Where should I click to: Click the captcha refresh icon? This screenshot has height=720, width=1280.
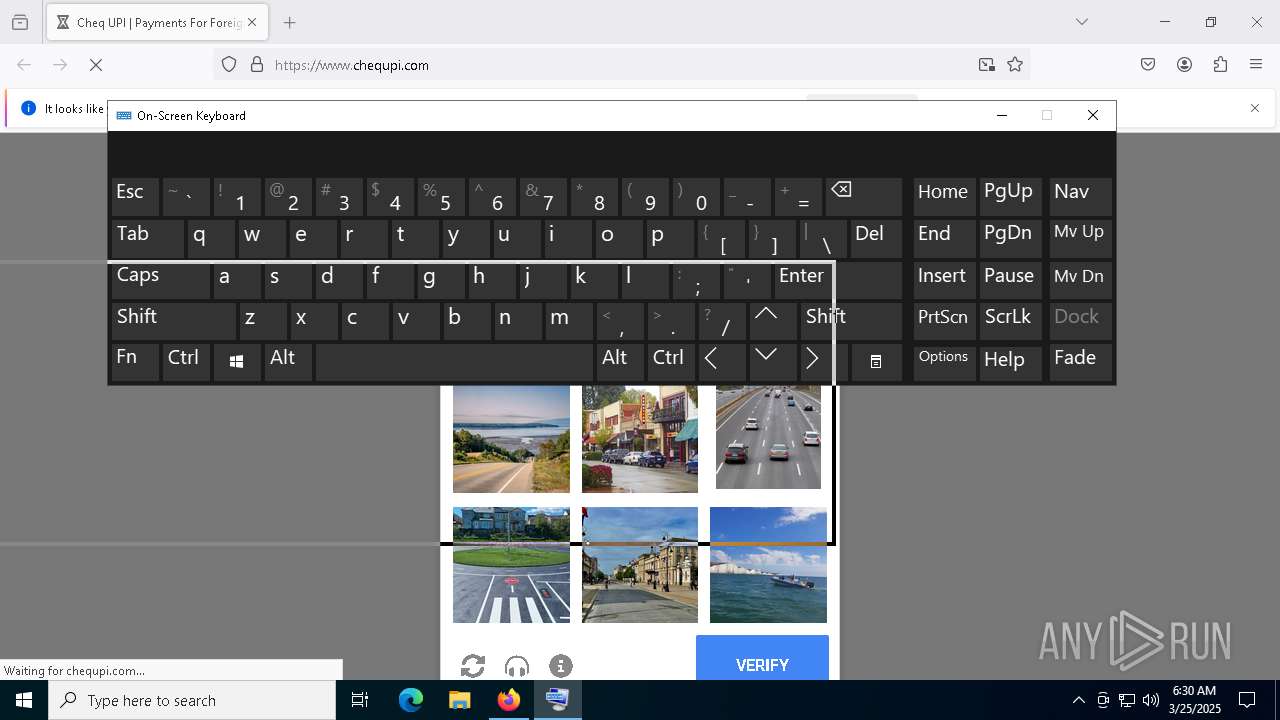(x=473, y=666)
